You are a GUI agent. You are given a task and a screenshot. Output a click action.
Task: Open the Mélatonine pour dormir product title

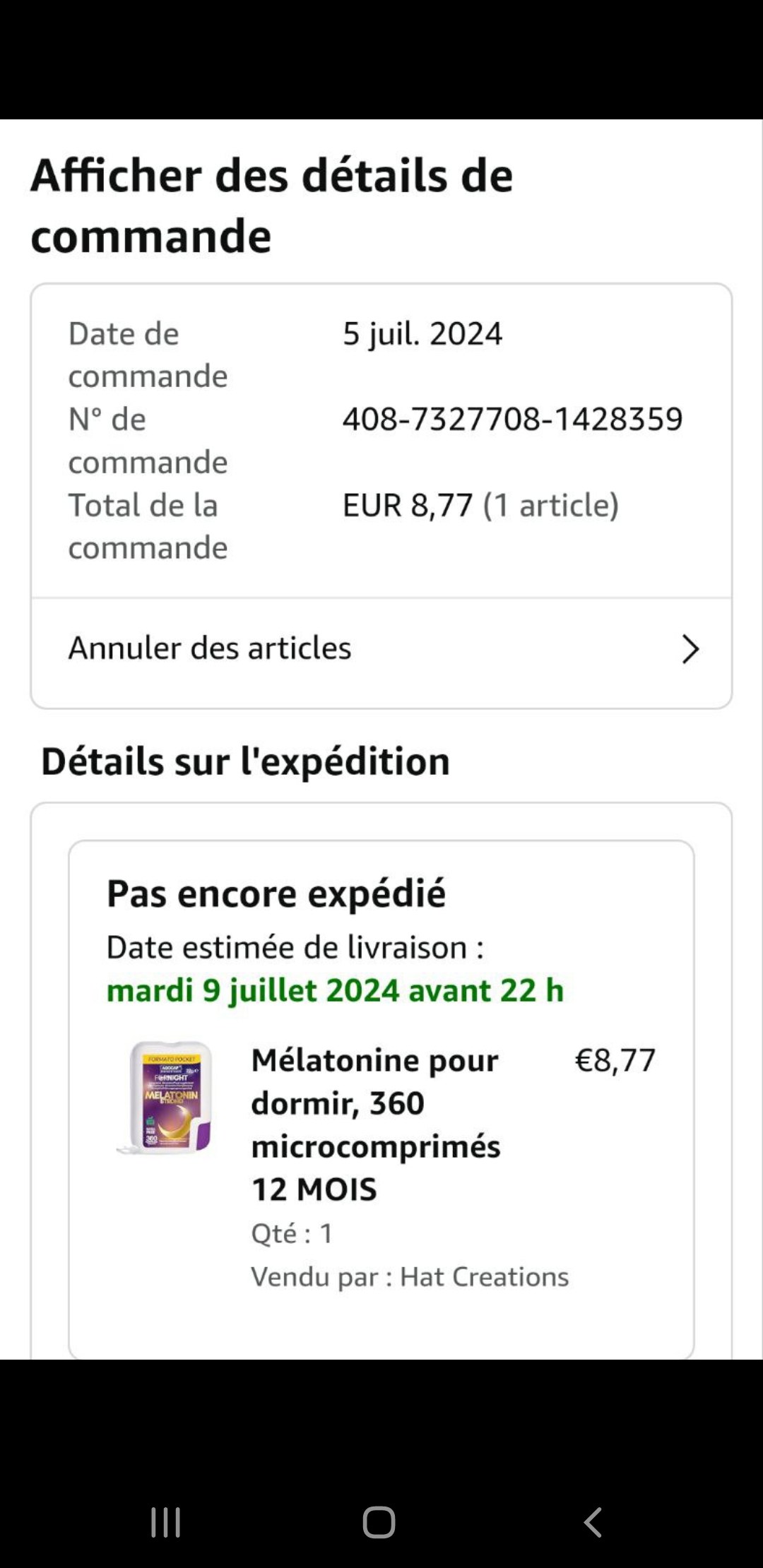(x=376, y=1124)
